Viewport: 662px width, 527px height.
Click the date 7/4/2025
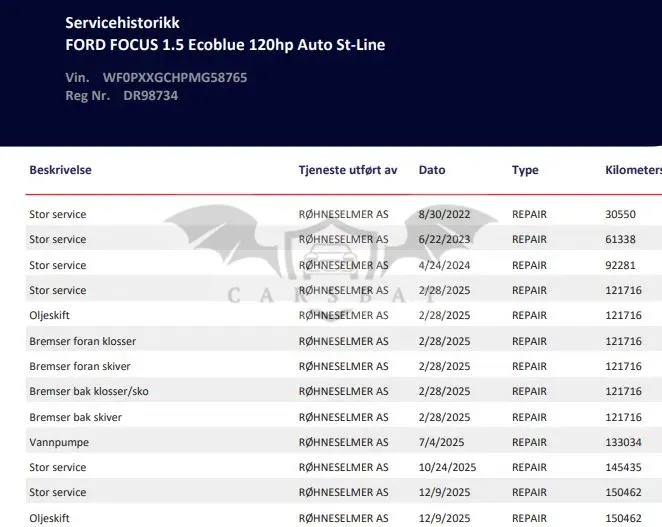[441, 442]
